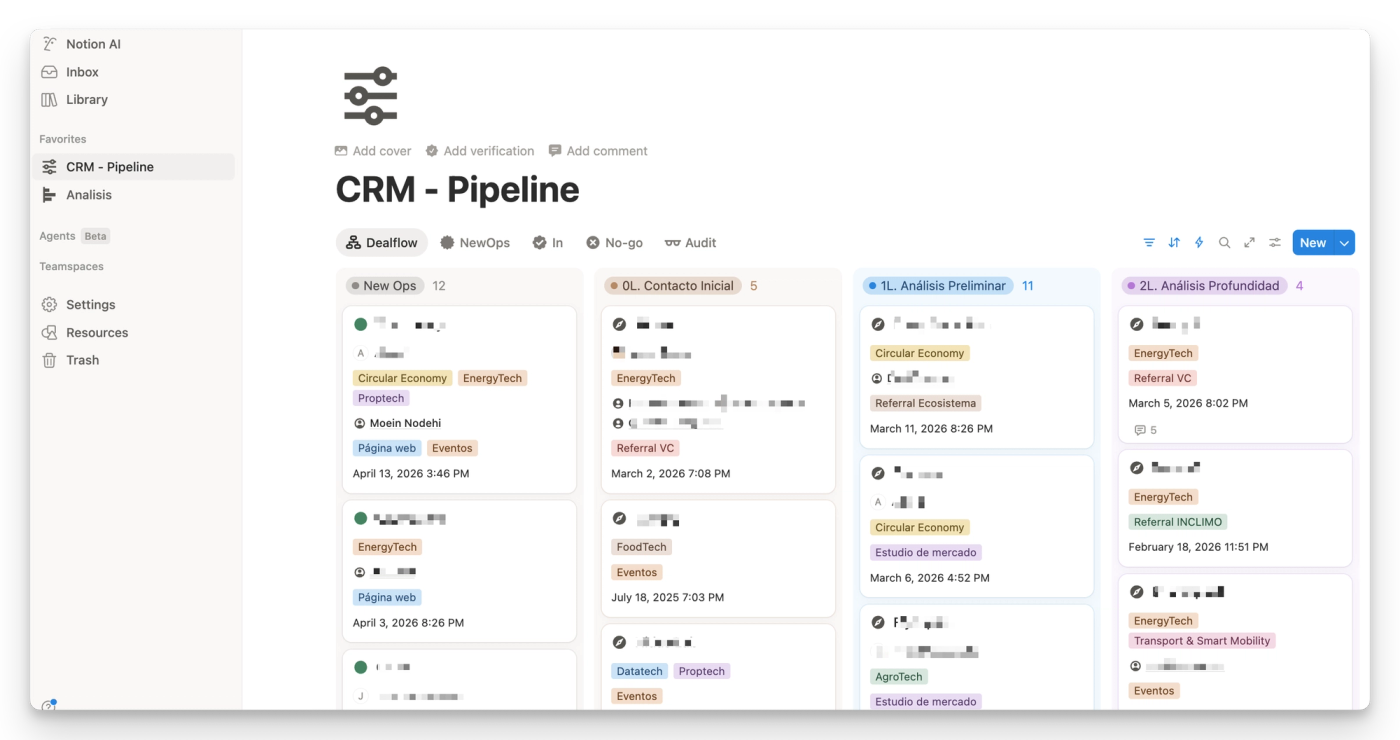
Task: Click the Referral Ecosistema tag
Action: (926, 403)
